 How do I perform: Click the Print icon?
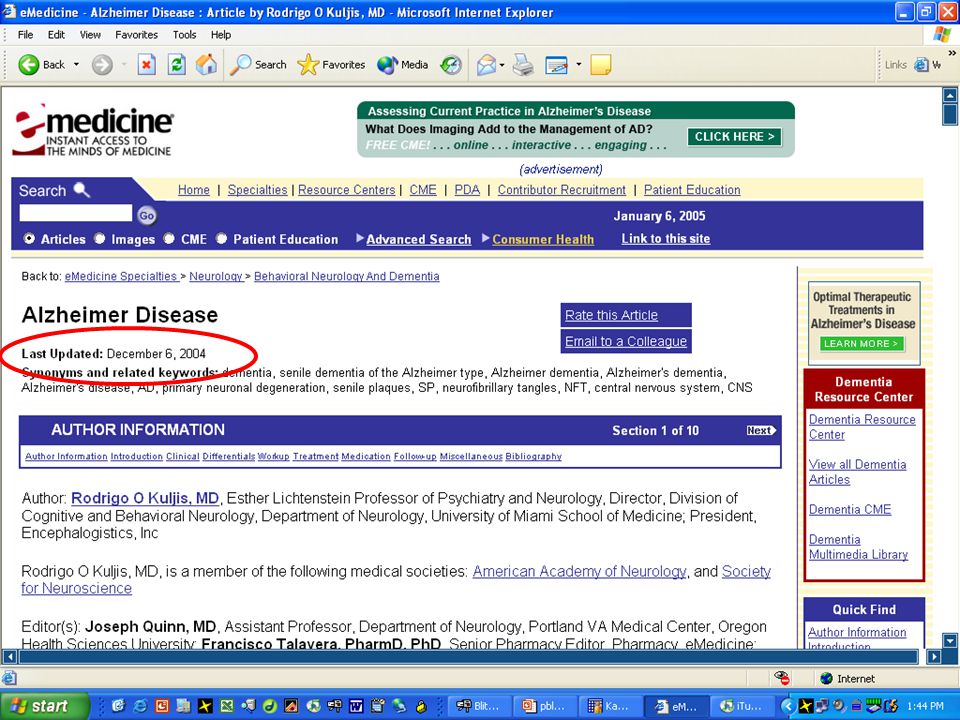click(x=523, y=64)
